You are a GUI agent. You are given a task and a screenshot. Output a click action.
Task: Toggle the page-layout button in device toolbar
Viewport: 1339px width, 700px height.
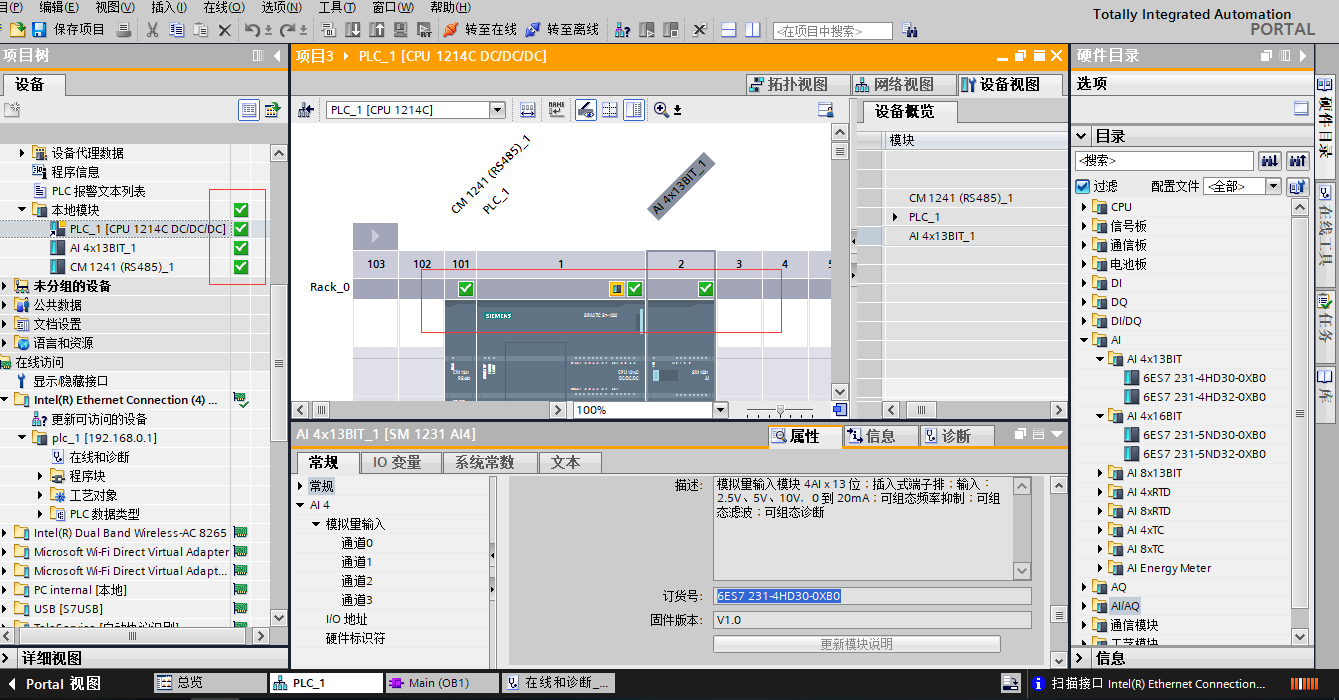pos(634,110)
